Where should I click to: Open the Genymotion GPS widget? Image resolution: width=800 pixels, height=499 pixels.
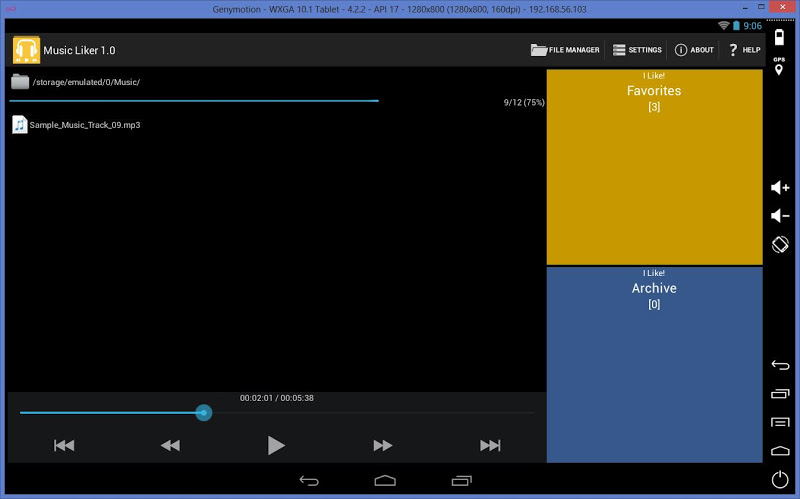click(779, 66)
